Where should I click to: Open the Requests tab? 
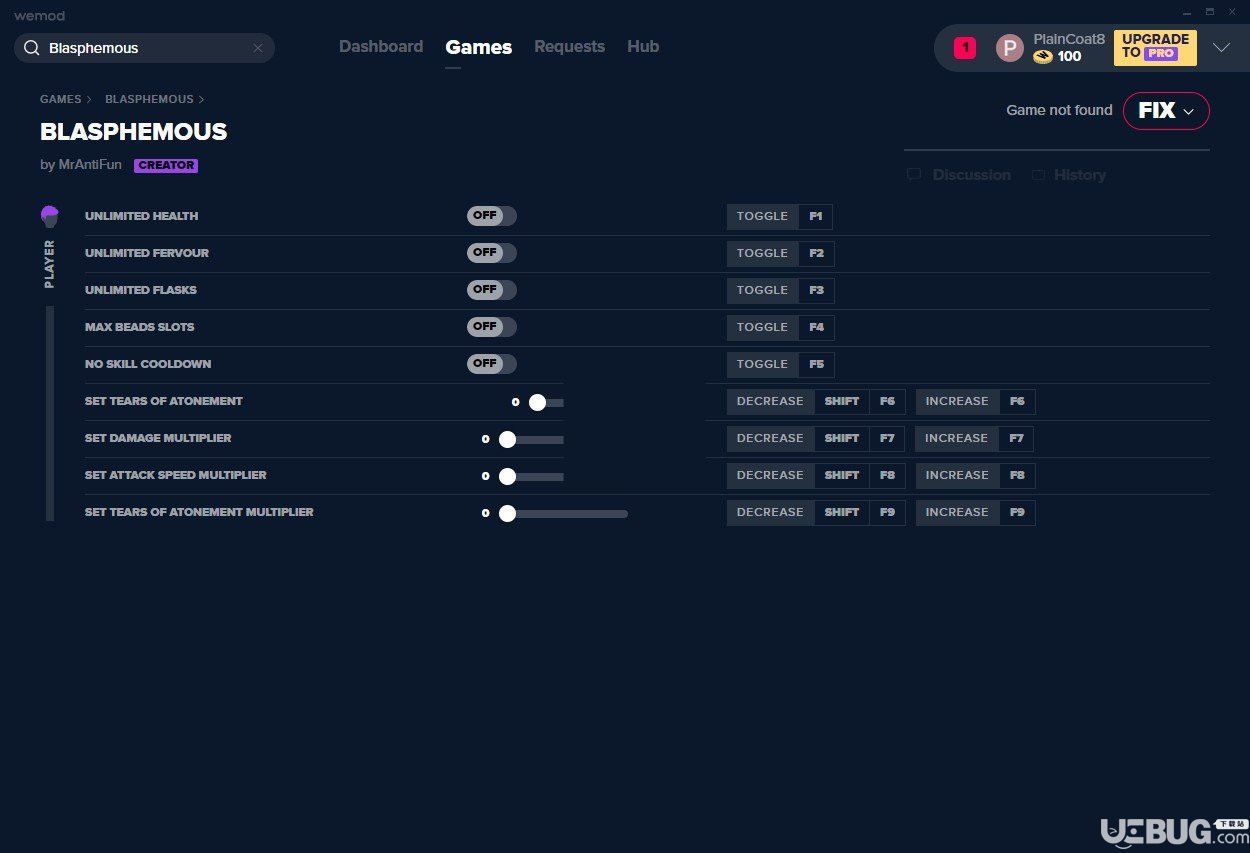pyautogui.click(x=569, y=47)
